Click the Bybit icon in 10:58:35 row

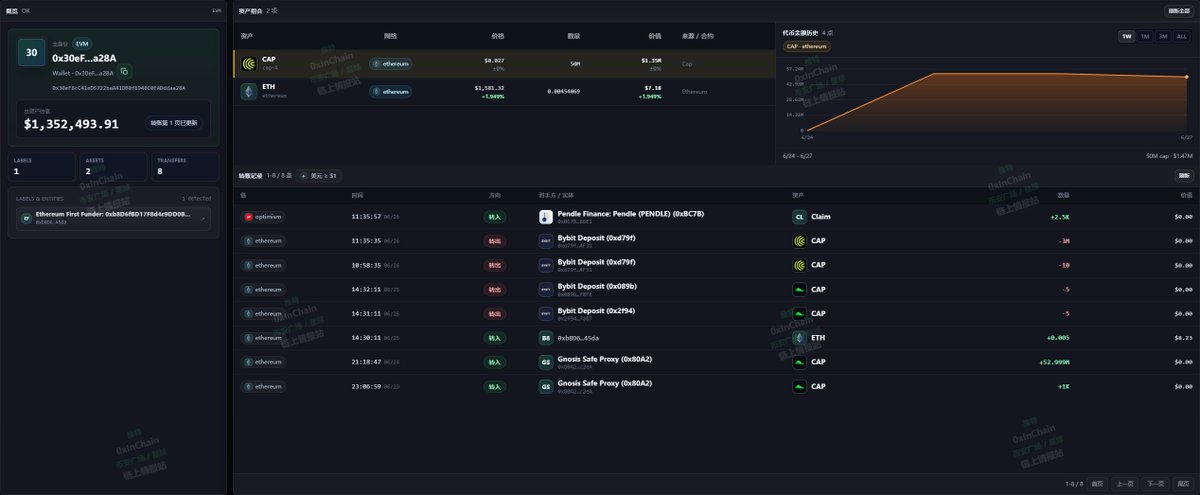[x=546, y=265]
